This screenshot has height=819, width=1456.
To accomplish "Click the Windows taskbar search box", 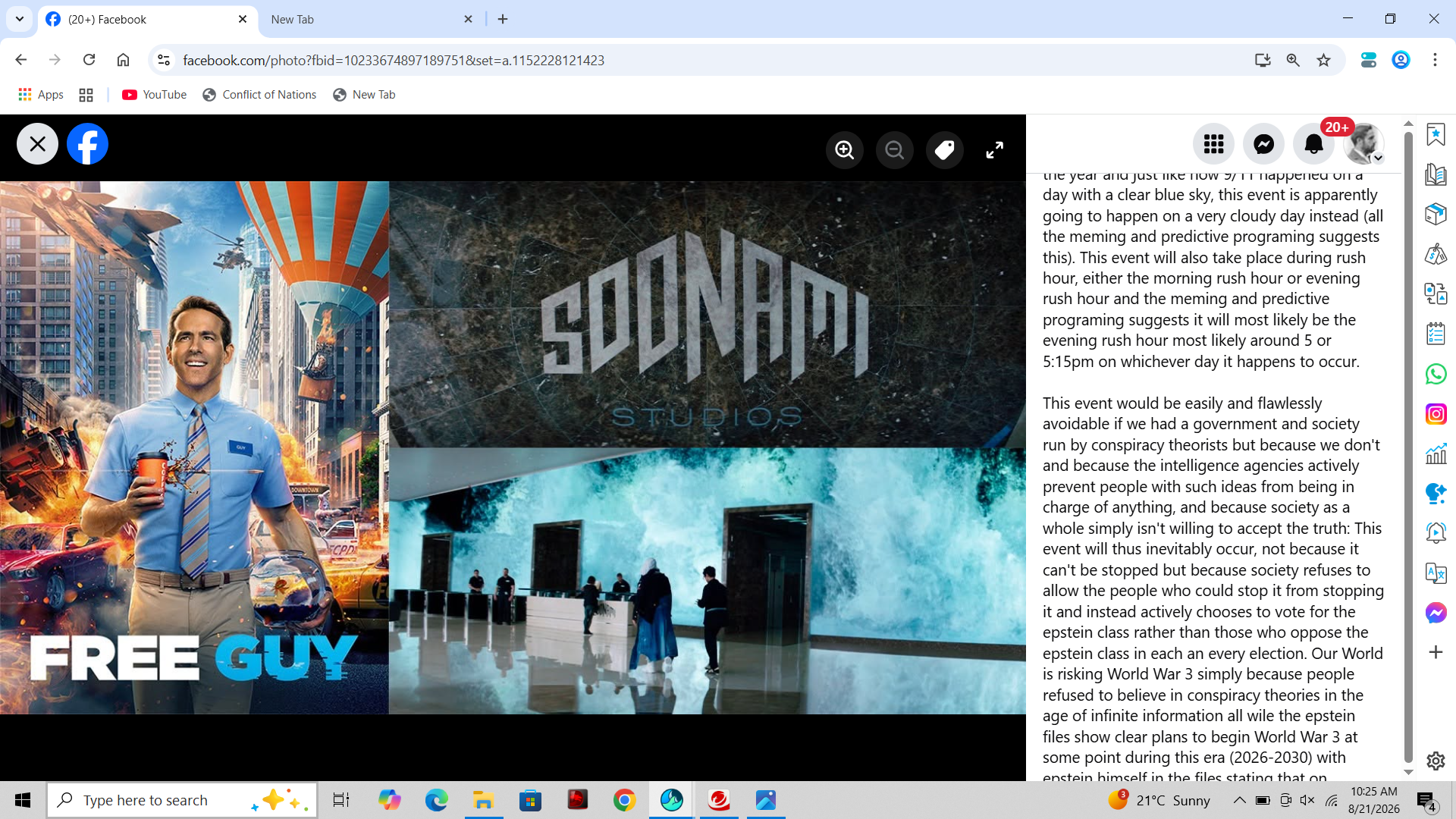I will (182, 800).
